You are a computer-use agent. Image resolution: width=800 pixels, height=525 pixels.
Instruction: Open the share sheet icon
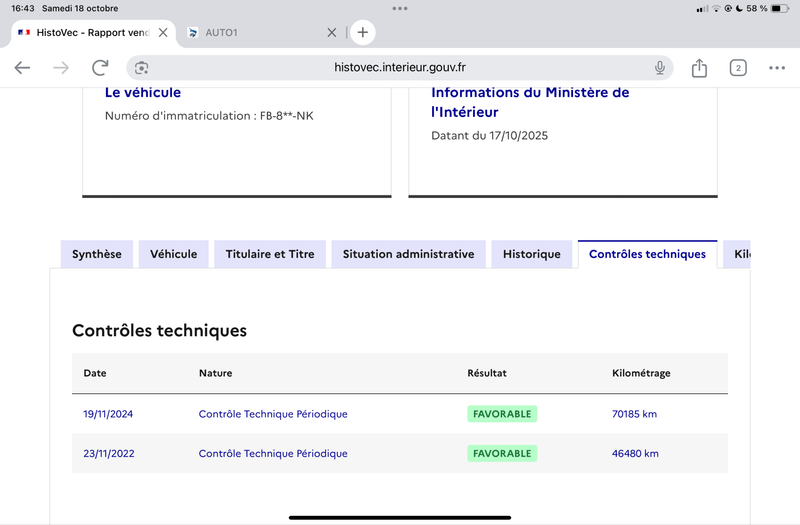pos(699,68)
